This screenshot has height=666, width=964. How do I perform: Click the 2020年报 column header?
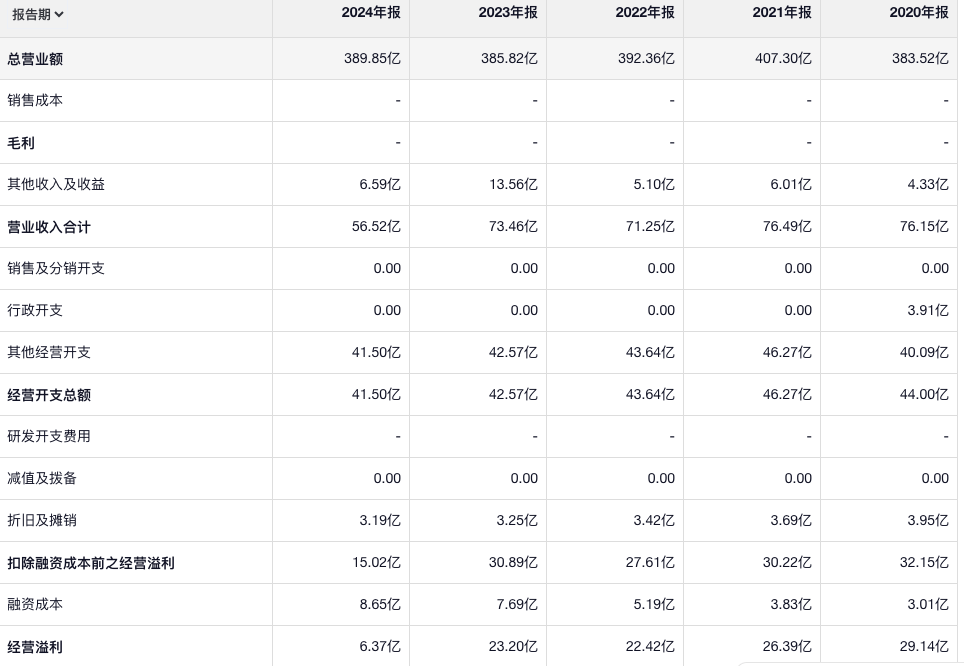[920, 13]
